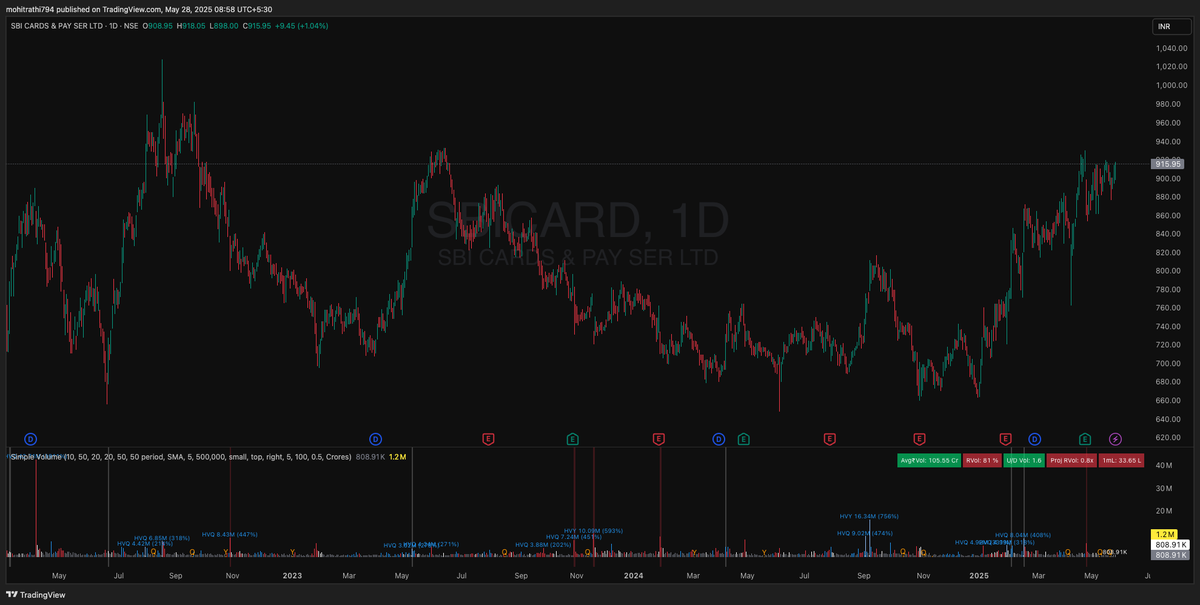Click the dividend marker after Mar 2024

pos(719,439)
